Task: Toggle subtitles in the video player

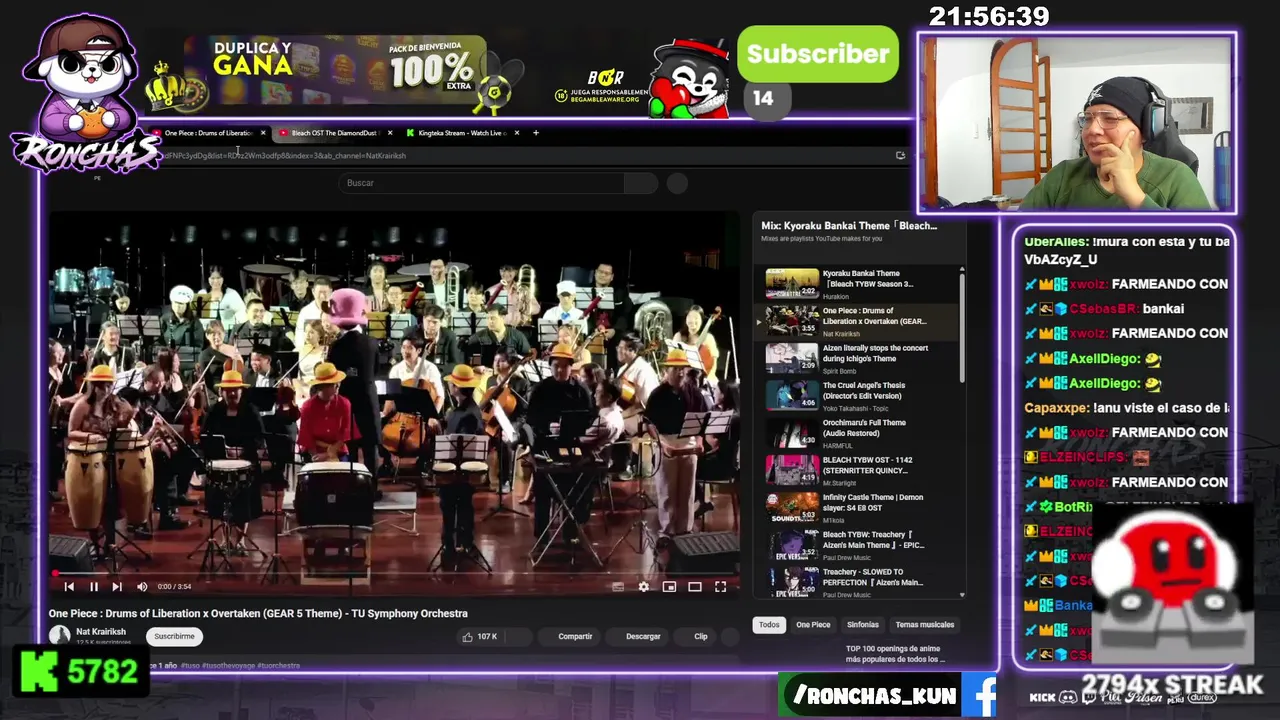Action: (618, 587)
